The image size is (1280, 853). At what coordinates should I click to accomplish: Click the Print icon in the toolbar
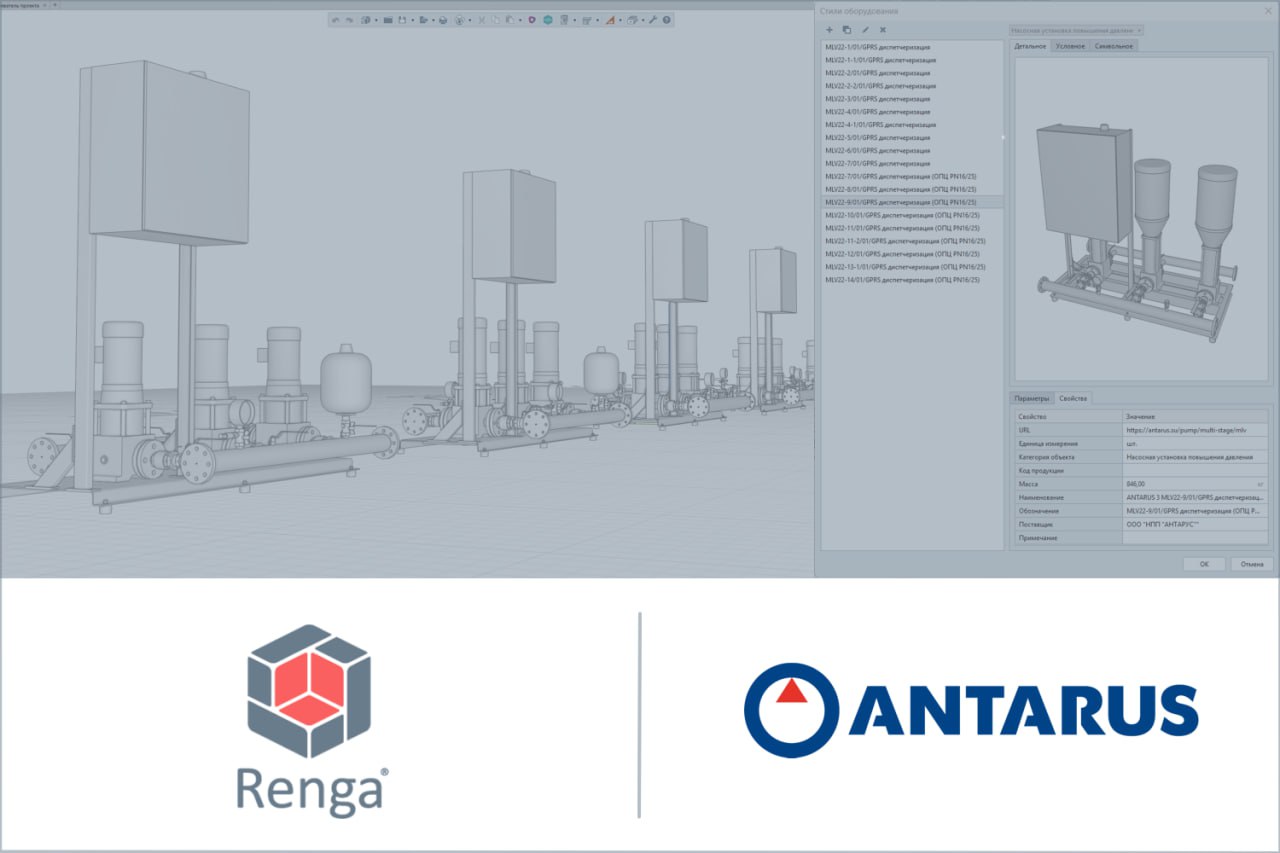click(443, 20)
